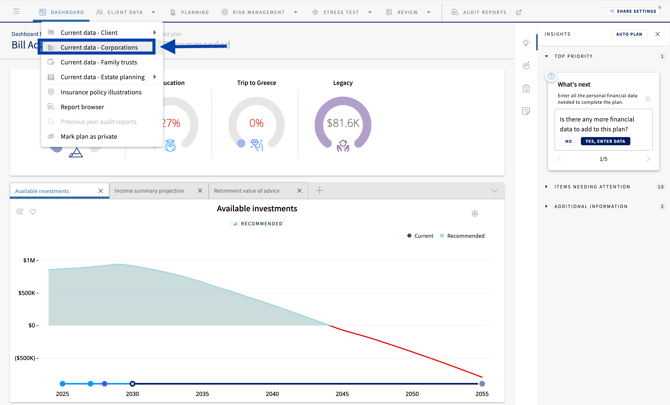This screenshot has height=405, width=670.
Task: Click the Mark plan as private eye icon
Action: pos(51,136)
